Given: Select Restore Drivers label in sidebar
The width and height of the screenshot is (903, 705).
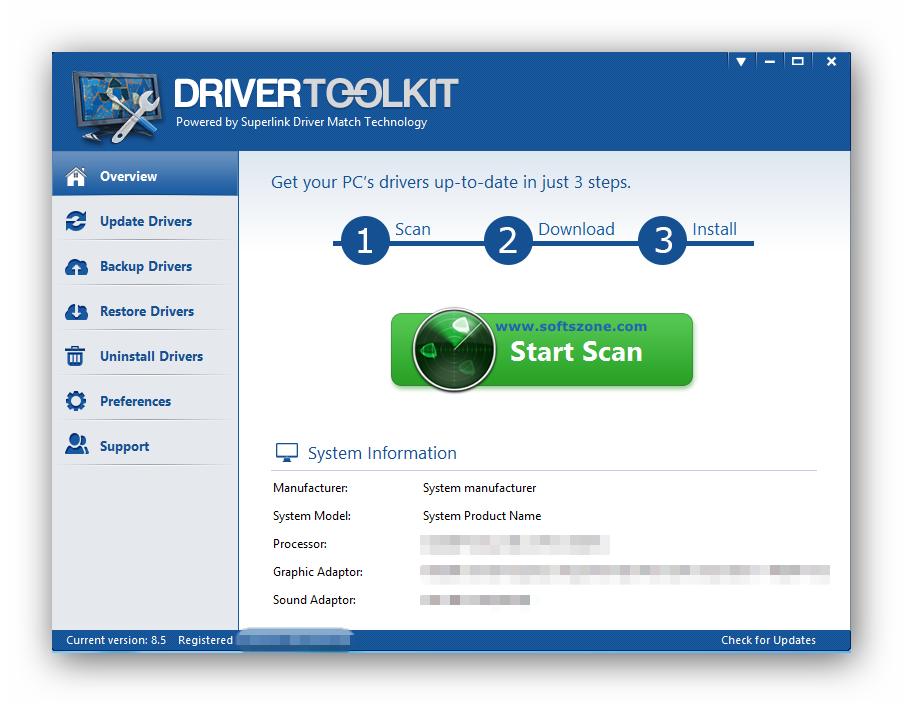Looking at the screenshot, I should tap(147, 311).
